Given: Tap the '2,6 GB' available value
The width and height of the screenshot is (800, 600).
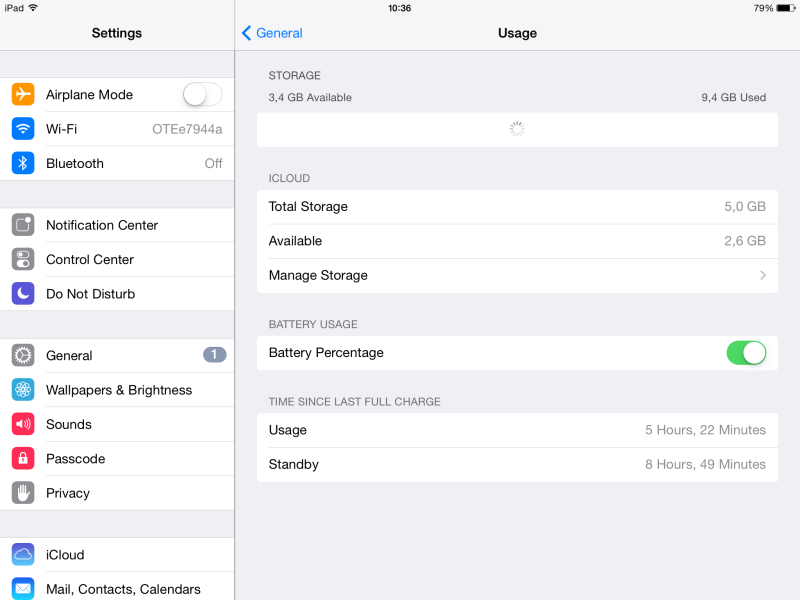Looking at the screenshot, I should [x=745, y=241].
